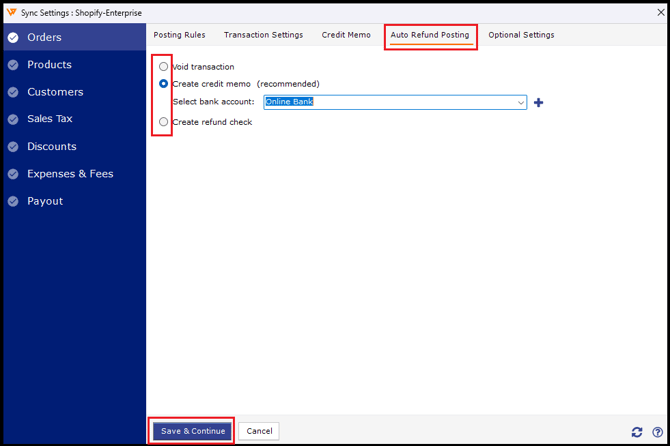Choose the Create refund check option
The image size is (670, 446).
point(164,122)
